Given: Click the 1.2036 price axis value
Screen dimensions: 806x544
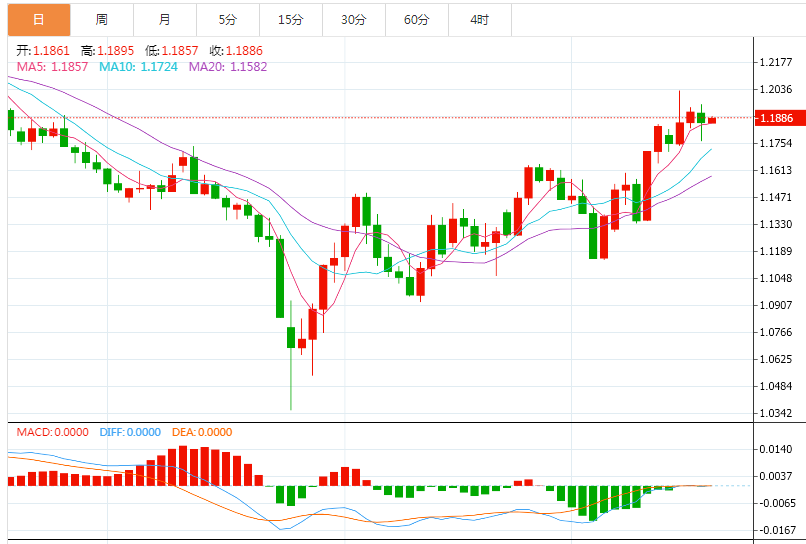Looking at the screenshot, I should point(776,89).
